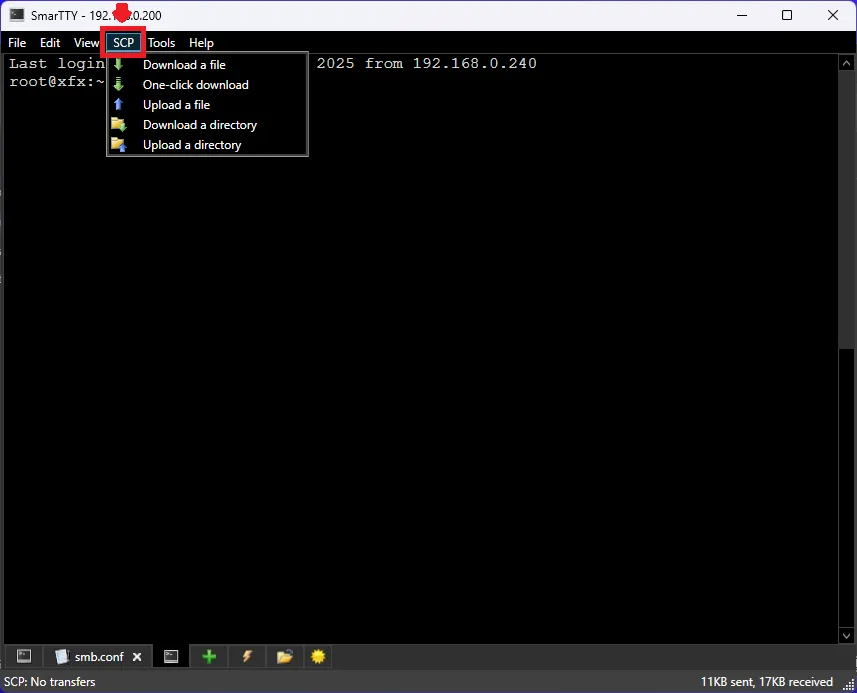
Task: Expand the View menu
Action: pyautogui.click(x=86, y=43)
